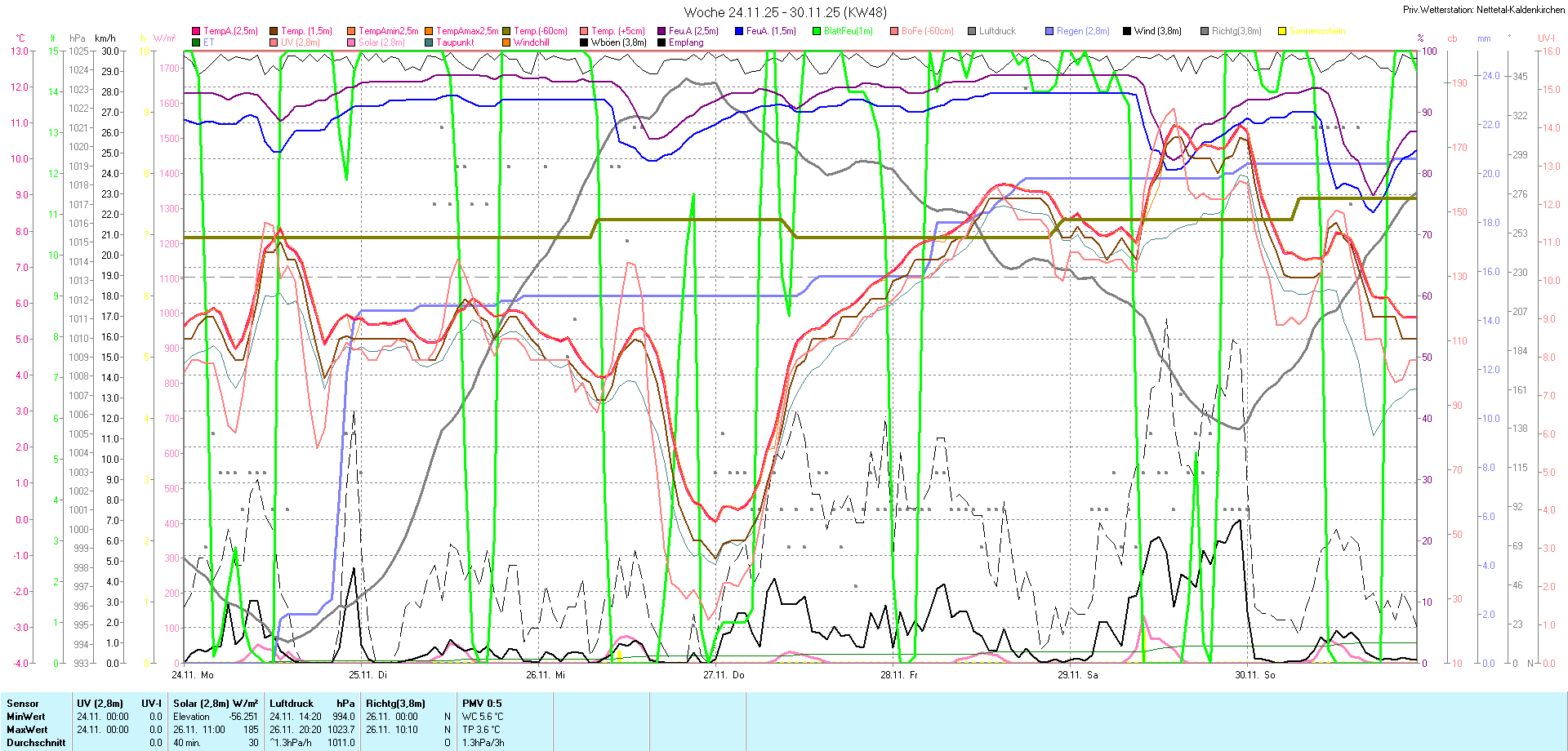The image size is (1568, 751).
Task: Click the yellow Sonnenschein legend square
Action: pos(1282,31)
